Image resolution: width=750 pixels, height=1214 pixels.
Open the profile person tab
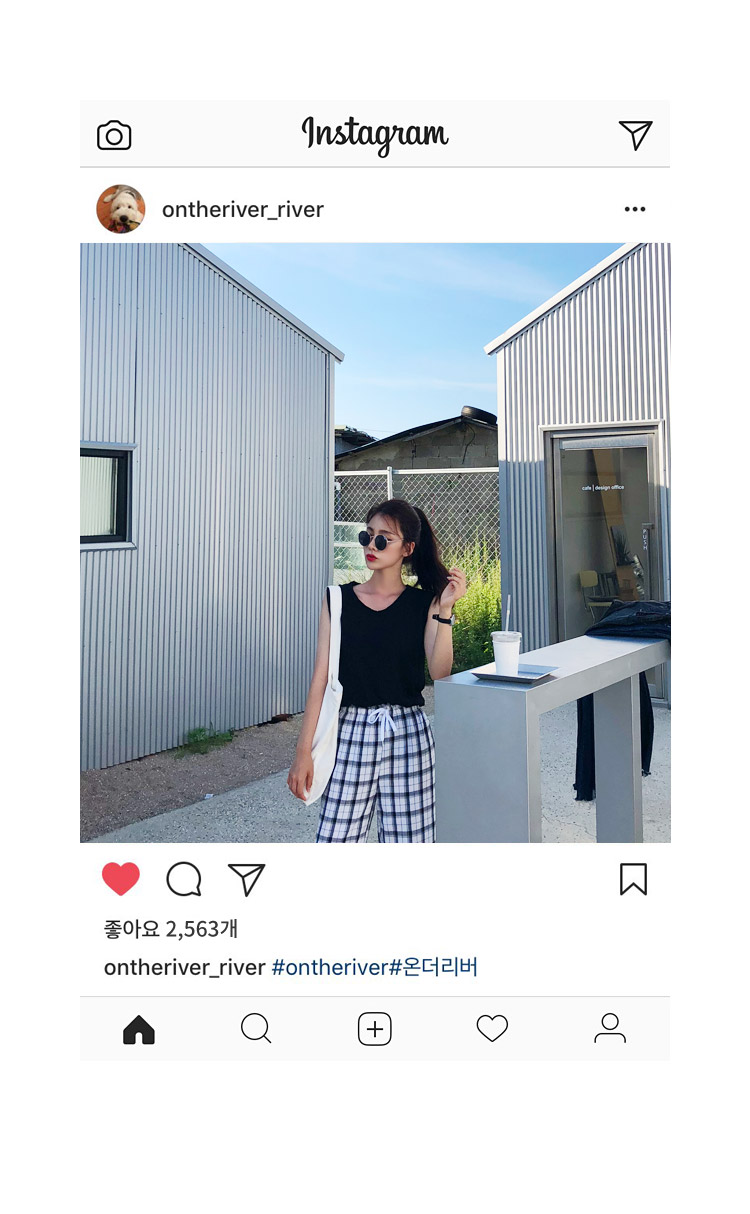(610, 1028)
